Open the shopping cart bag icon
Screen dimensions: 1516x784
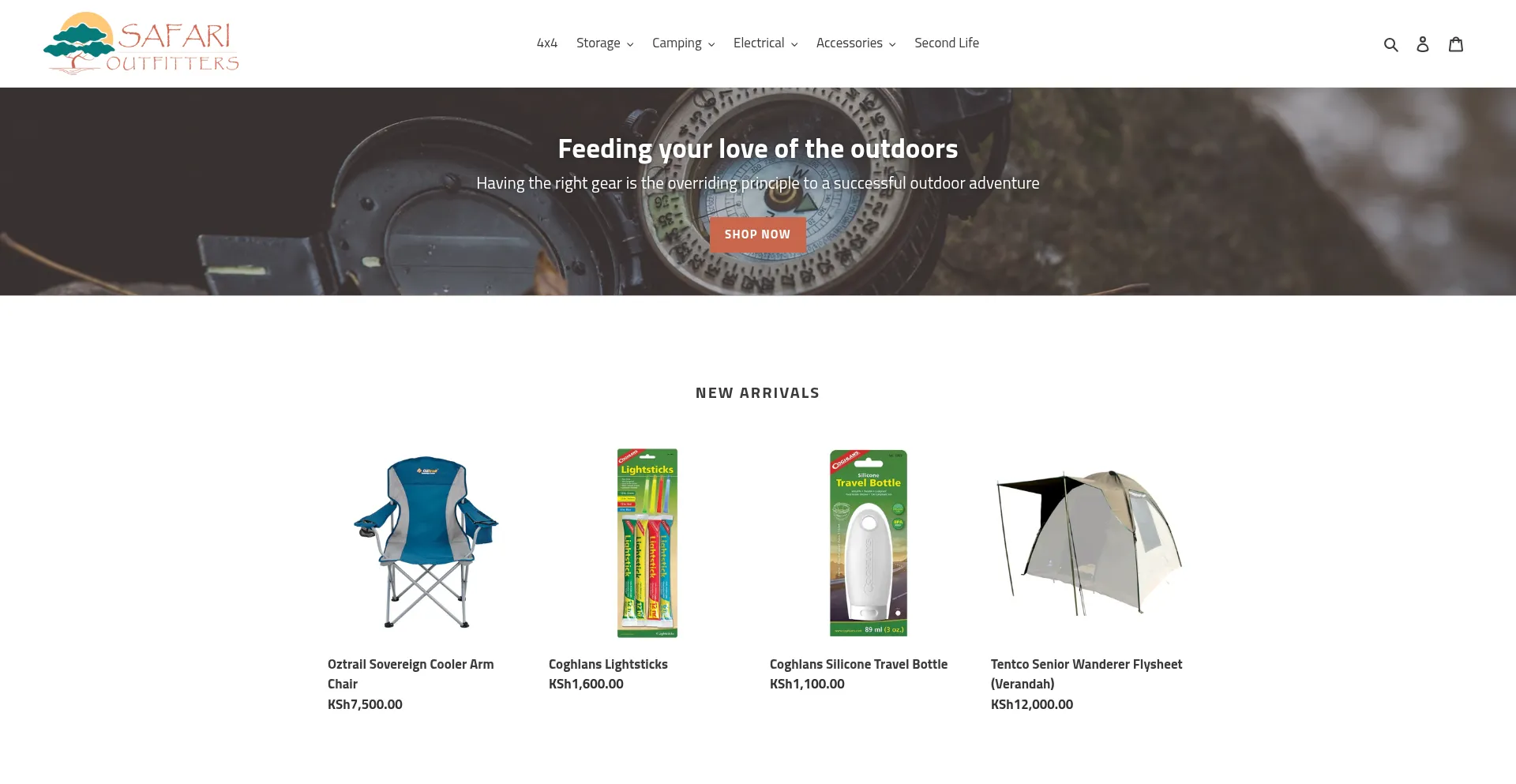click(x=1456, y=44)
